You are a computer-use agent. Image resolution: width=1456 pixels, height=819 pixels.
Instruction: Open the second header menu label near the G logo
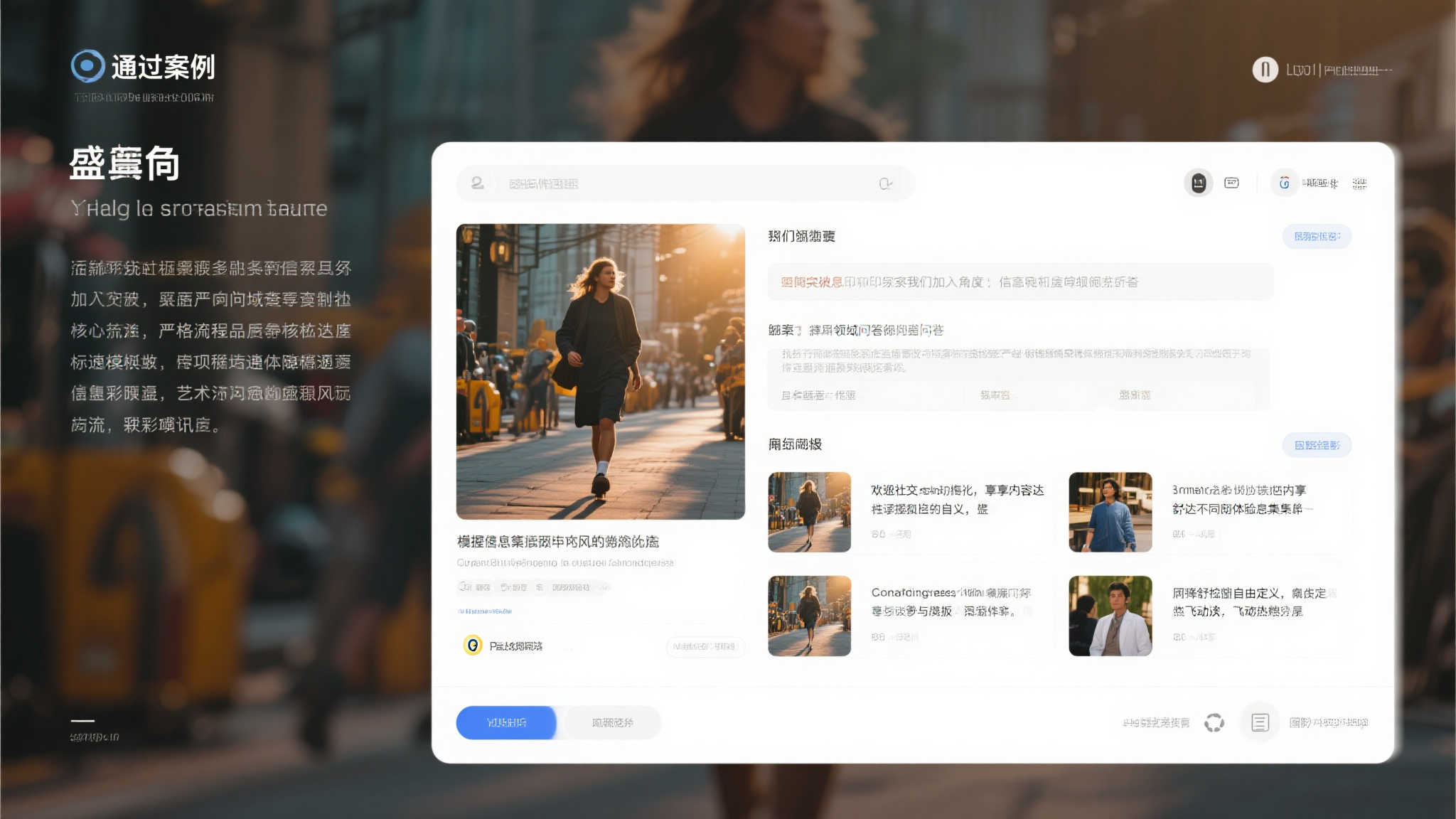(x=1361, y=183)
